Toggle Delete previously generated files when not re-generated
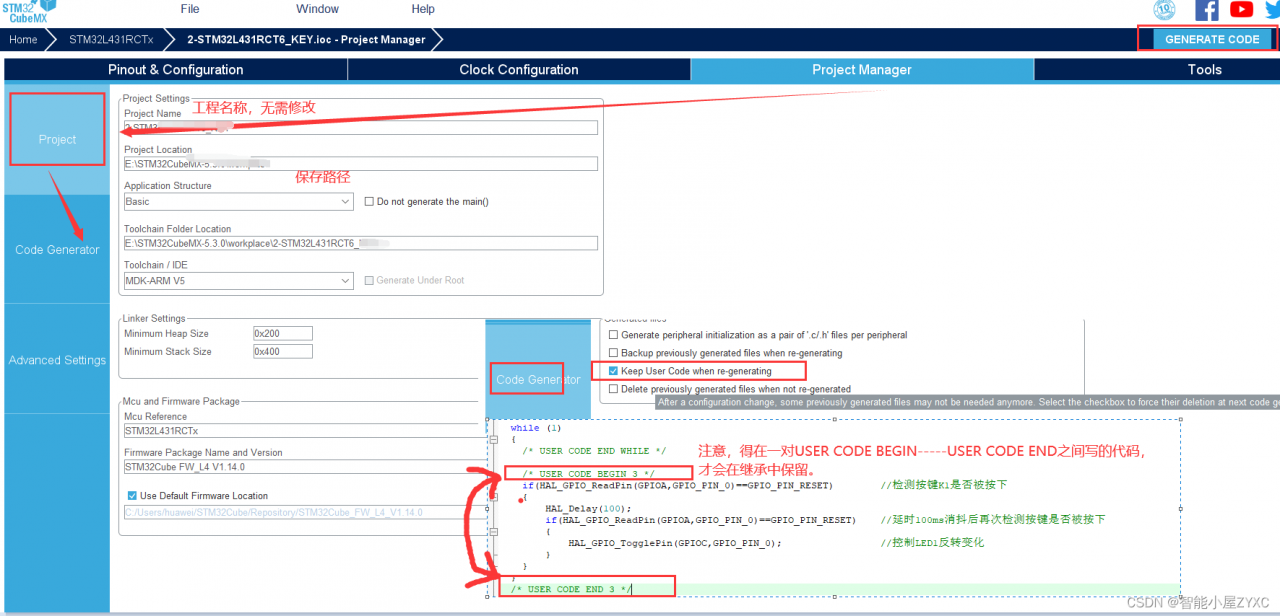This screenshot has height=616, width=1280. tap(613, 389)
